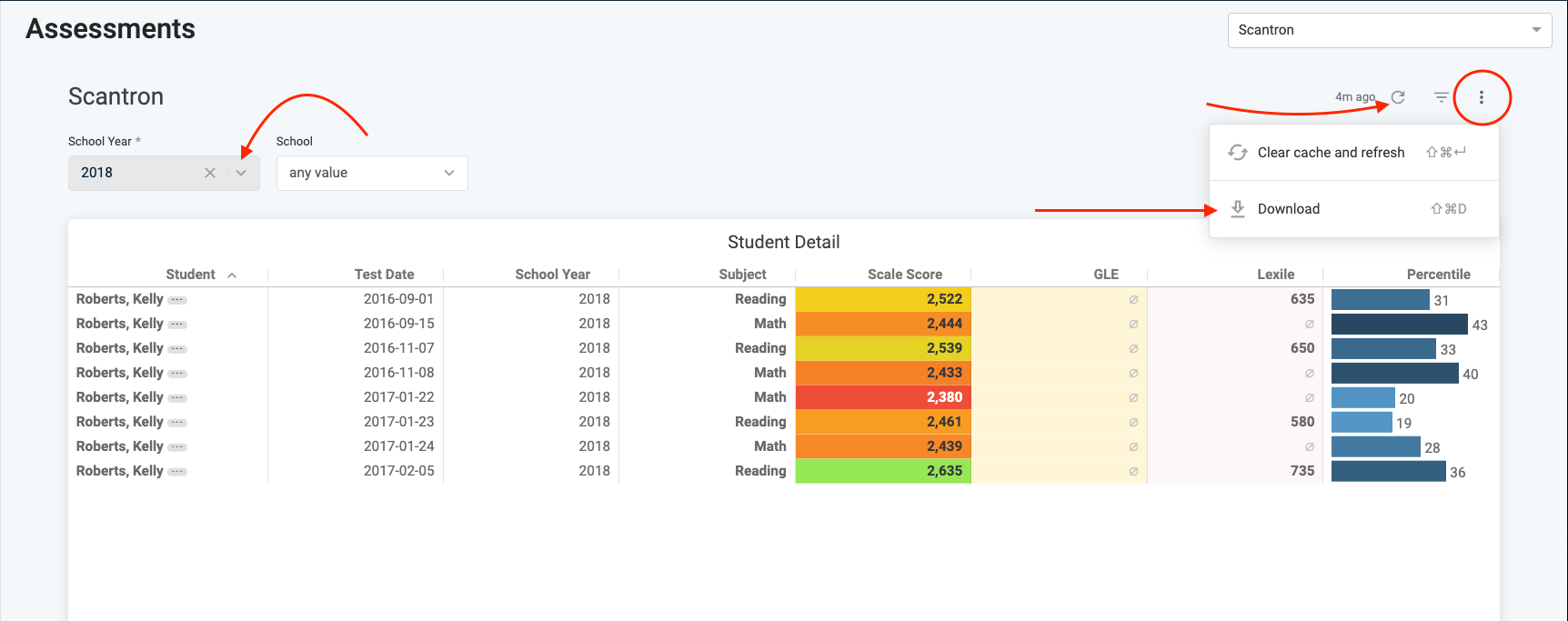Click the download arrow icon in the menu
Screen dimensions: 1568x621
tap(1238, 209)
